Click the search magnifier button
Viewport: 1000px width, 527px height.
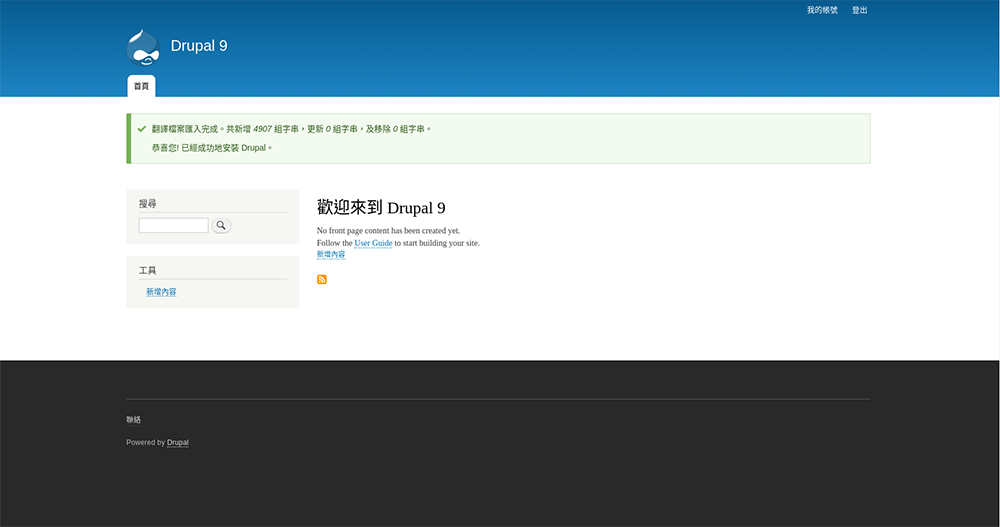pos(221,225)
